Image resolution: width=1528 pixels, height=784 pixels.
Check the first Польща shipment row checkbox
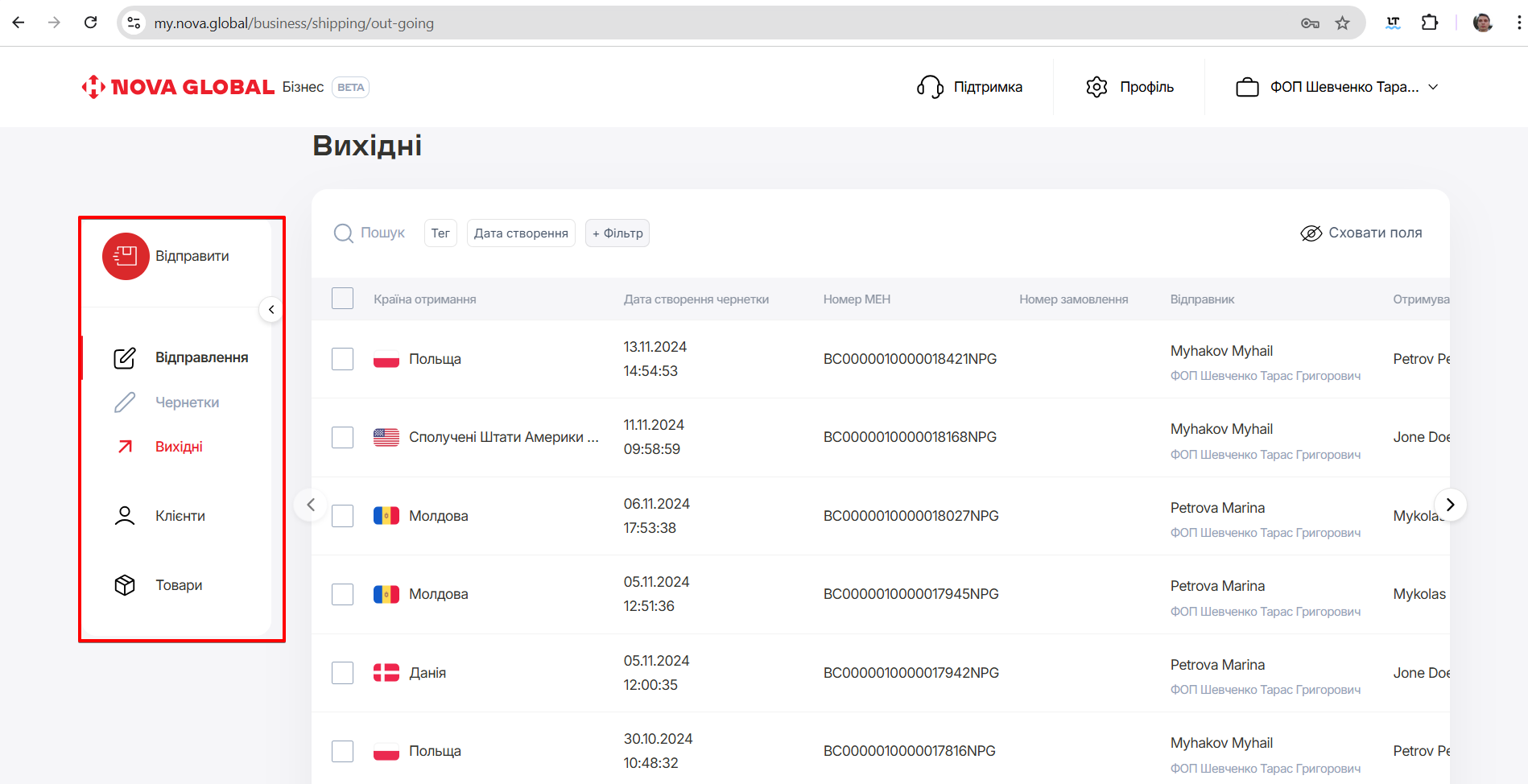[x=343, y=359]
